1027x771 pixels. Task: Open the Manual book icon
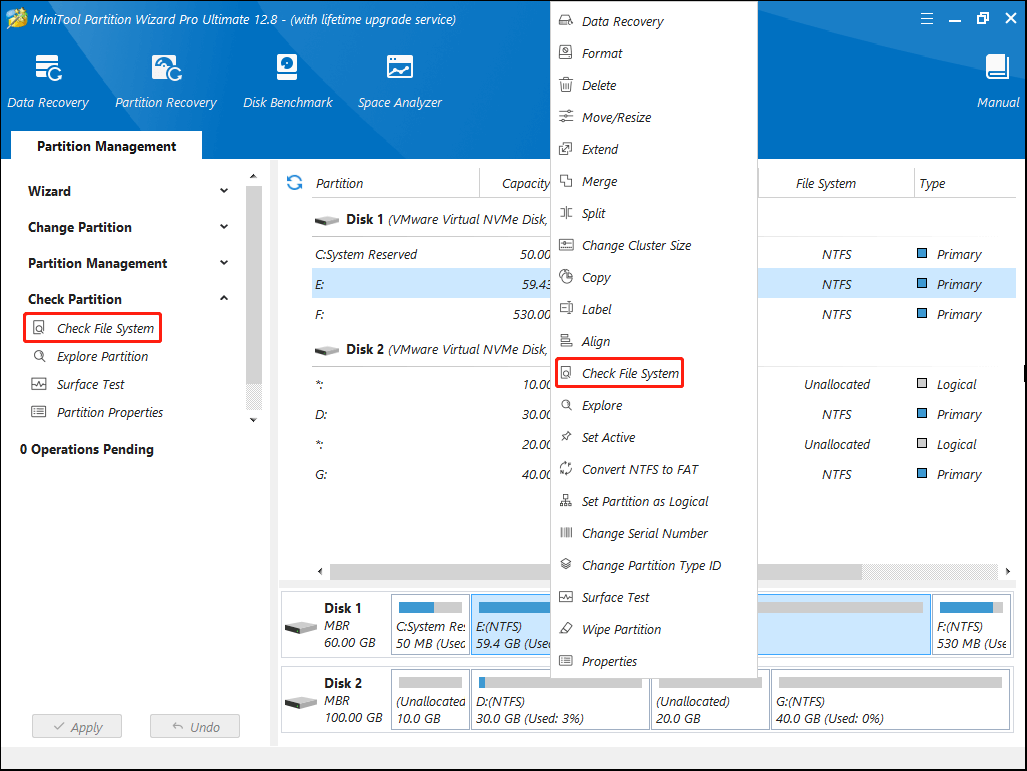tap(998, 67)
